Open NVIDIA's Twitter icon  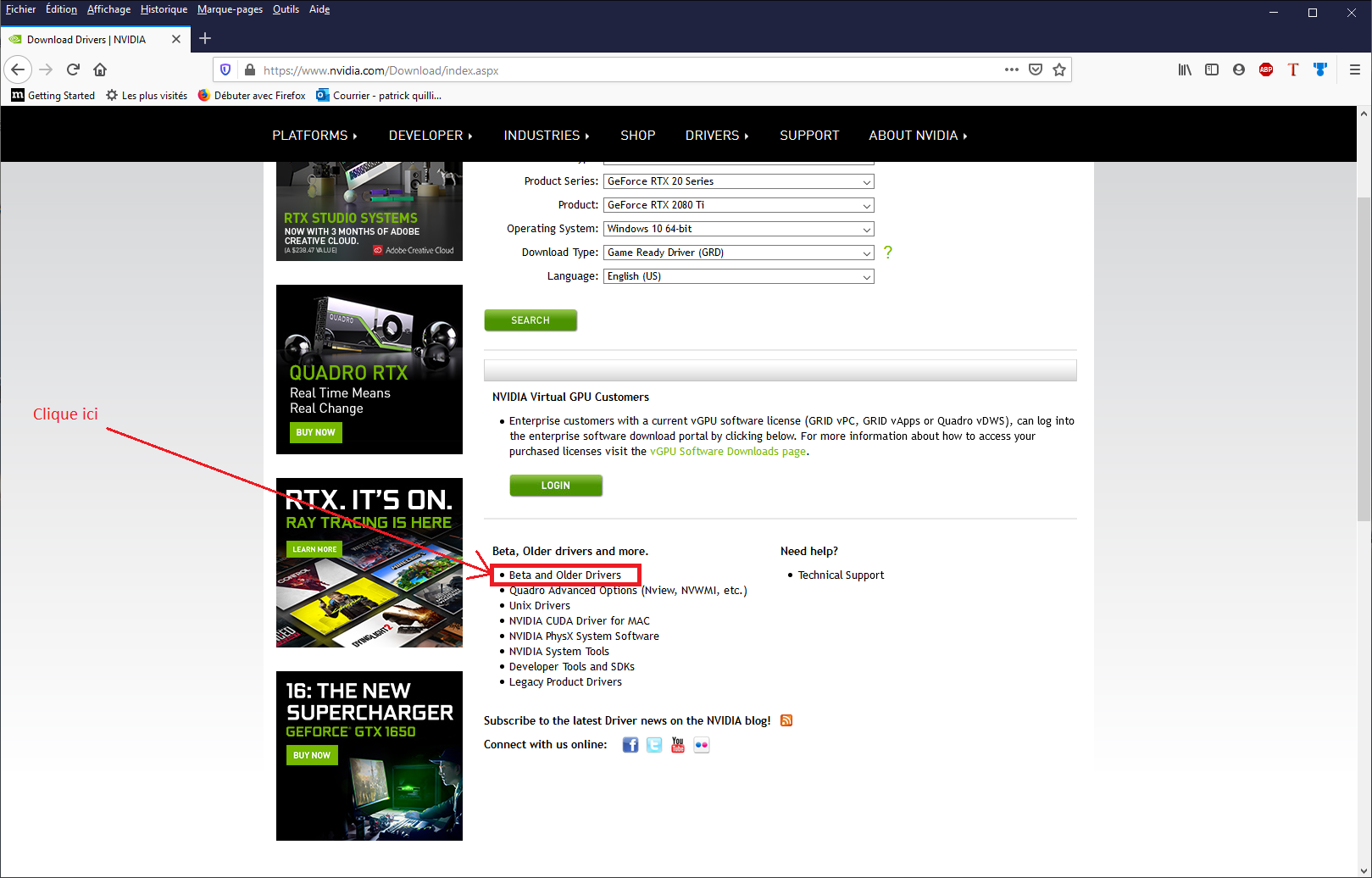654,744
